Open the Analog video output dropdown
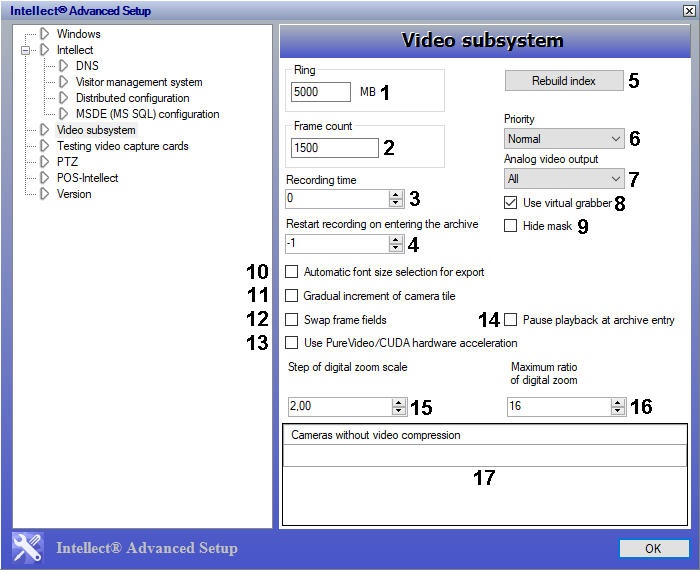700x570 pixels. (564, 179)
